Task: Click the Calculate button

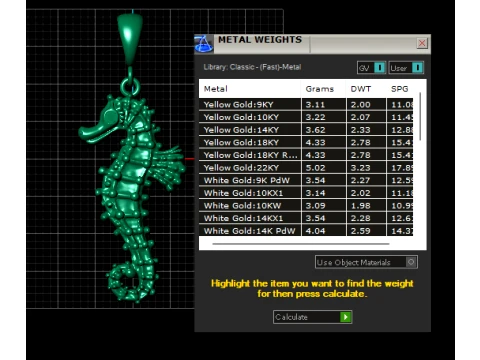Action: pos(312,317)
